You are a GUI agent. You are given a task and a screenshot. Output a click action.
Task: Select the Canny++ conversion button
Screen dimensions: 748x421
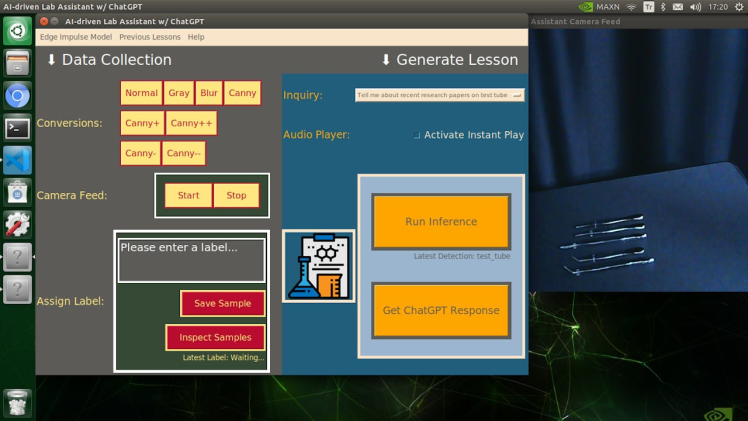pos(191,123)
